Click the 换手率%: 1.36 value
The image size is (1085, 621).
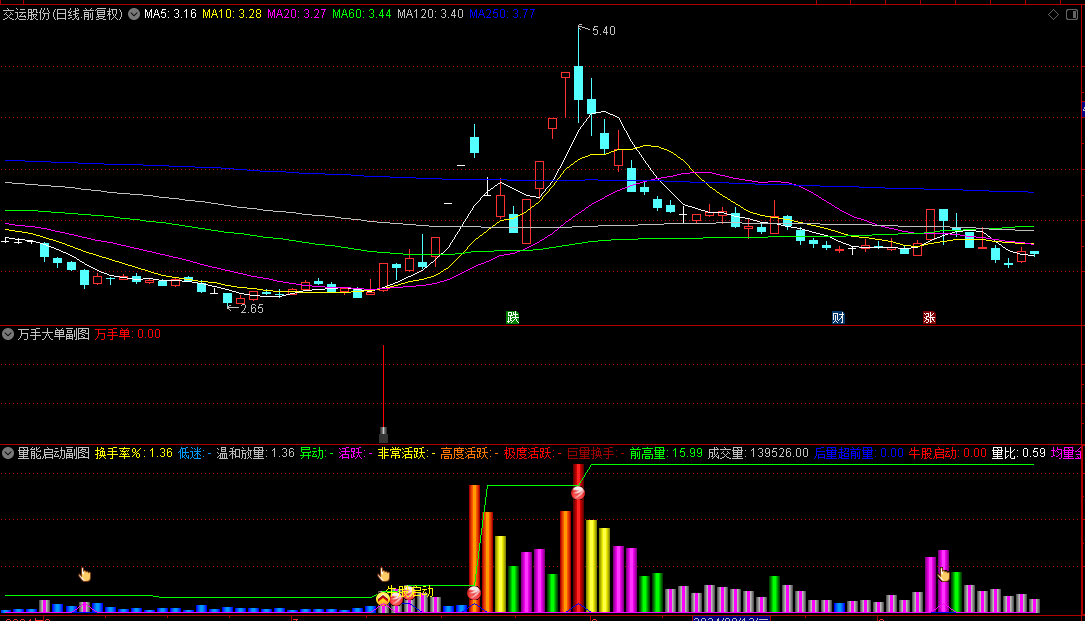pyautogui.click(x=134, y=453)
